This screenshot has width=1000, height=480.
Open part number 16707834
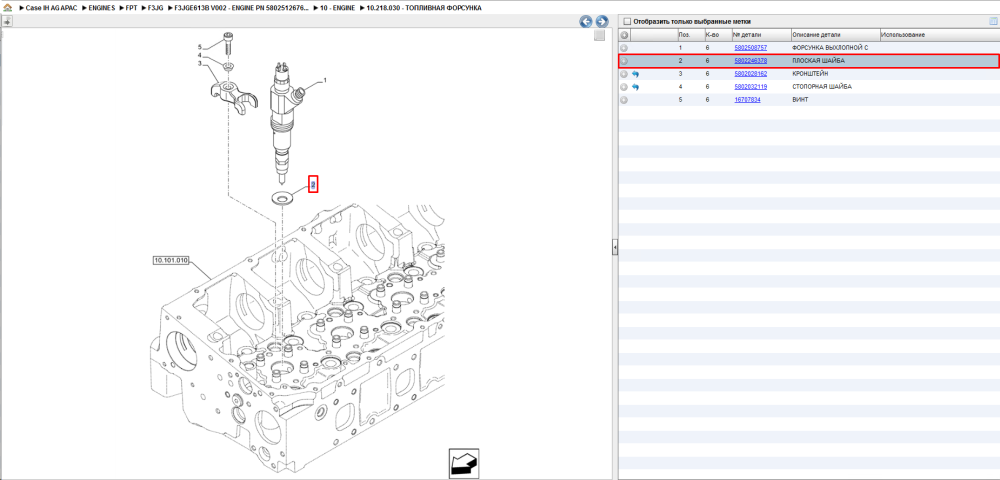747,100
